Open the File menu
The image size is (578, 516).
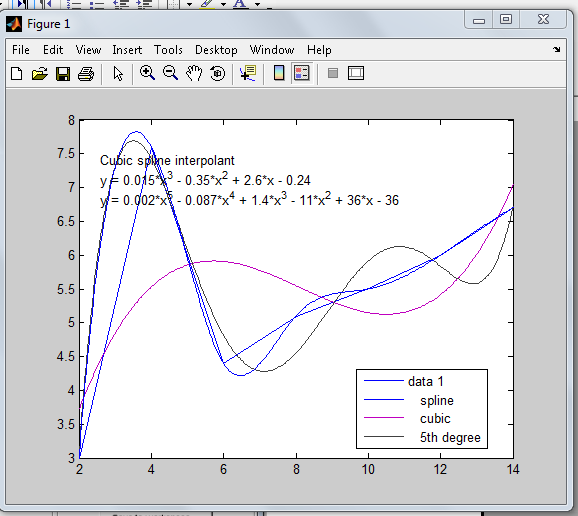(x=21, y=50)
